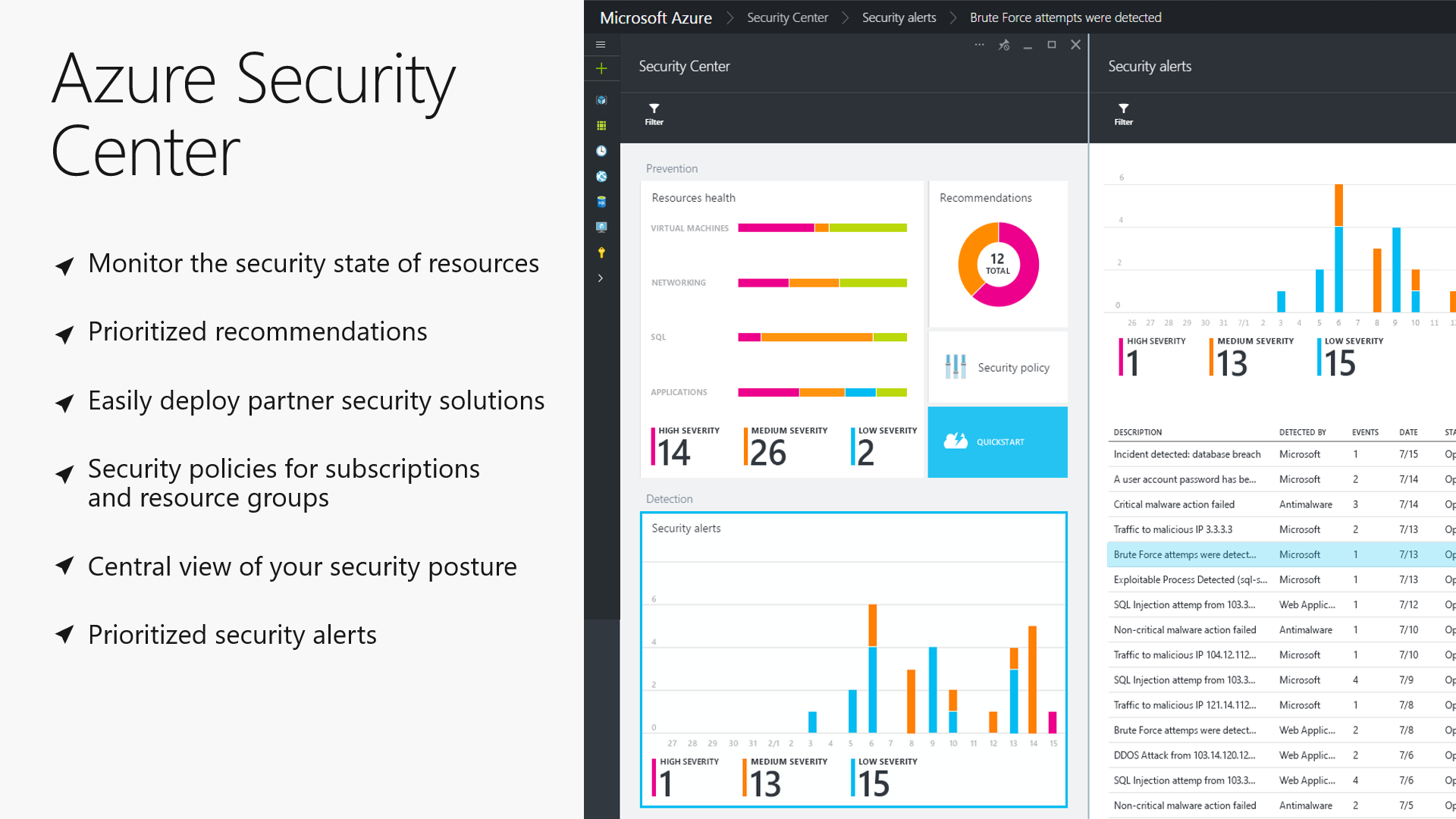Open the hamburger menu in Azure sidebar
1456x819 pixels.
(x=601, y=45)
